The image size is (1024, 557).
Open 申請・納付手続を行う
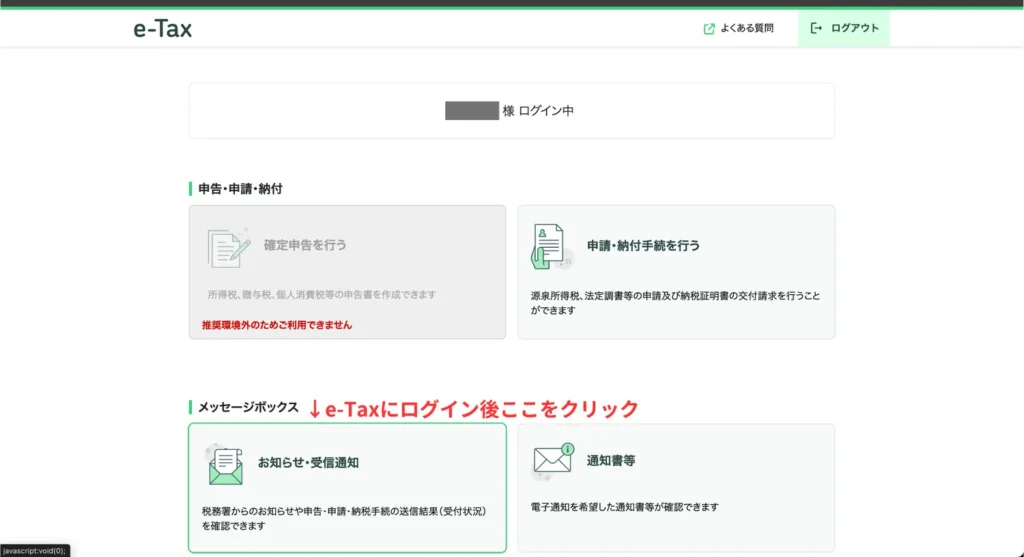tap(676, 272)
